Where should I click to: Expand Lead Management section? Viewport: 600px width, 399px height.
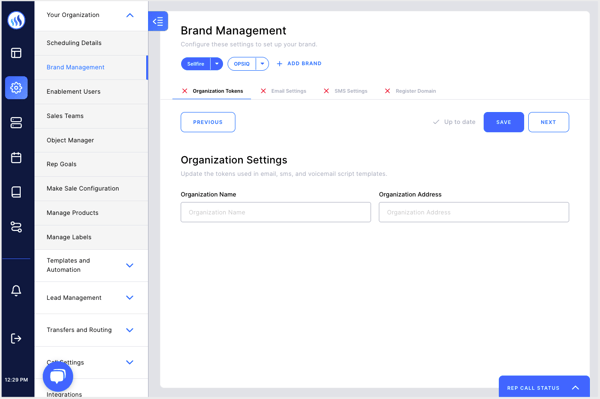pos(130,298)
